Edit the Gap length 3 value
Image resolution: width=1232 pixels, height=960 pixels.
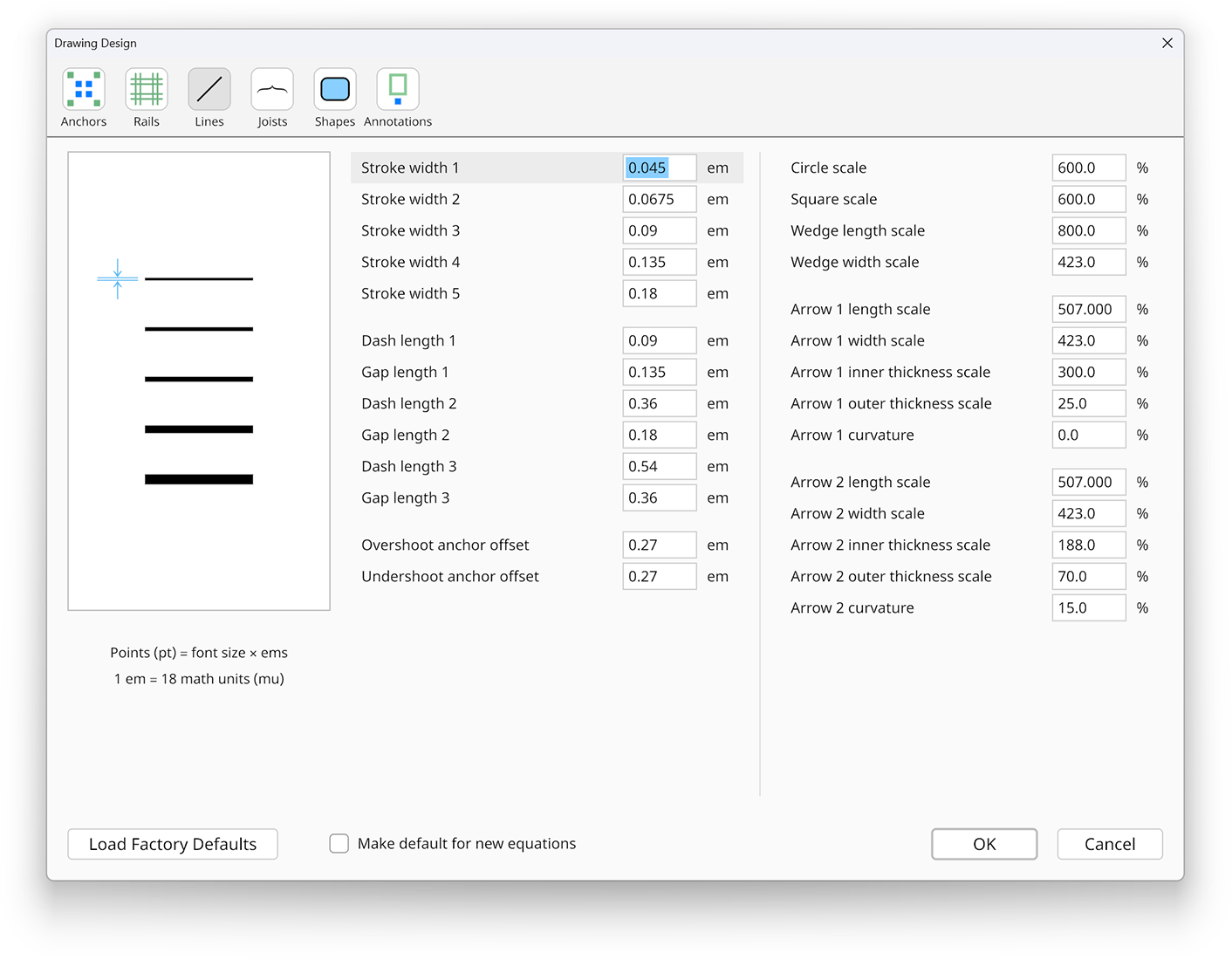click(659, 497)
